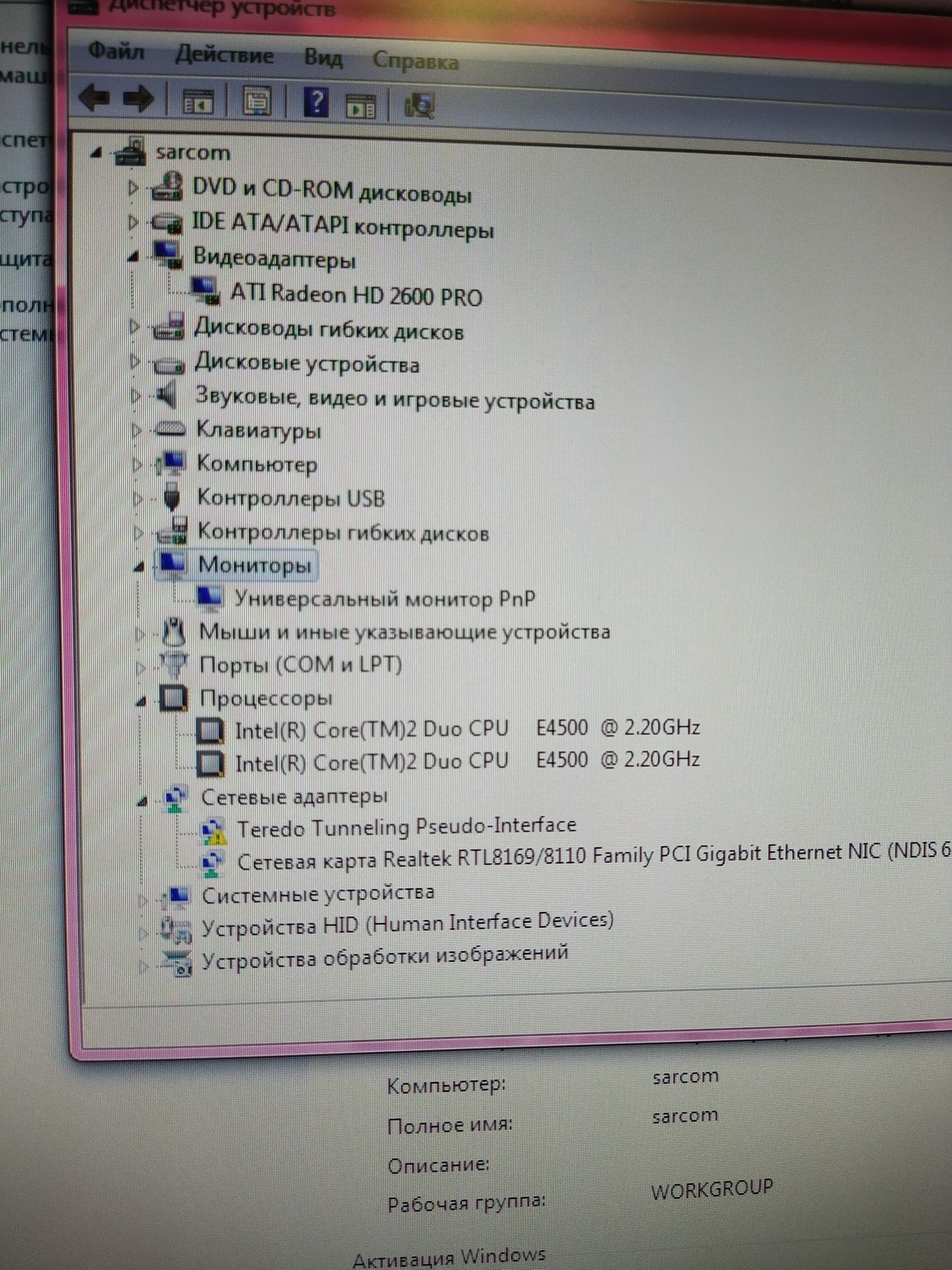The image size is (952, 1270).
Task: Select ATI Radeon HD 2600 PRO
Action: (x=357, y=295)
